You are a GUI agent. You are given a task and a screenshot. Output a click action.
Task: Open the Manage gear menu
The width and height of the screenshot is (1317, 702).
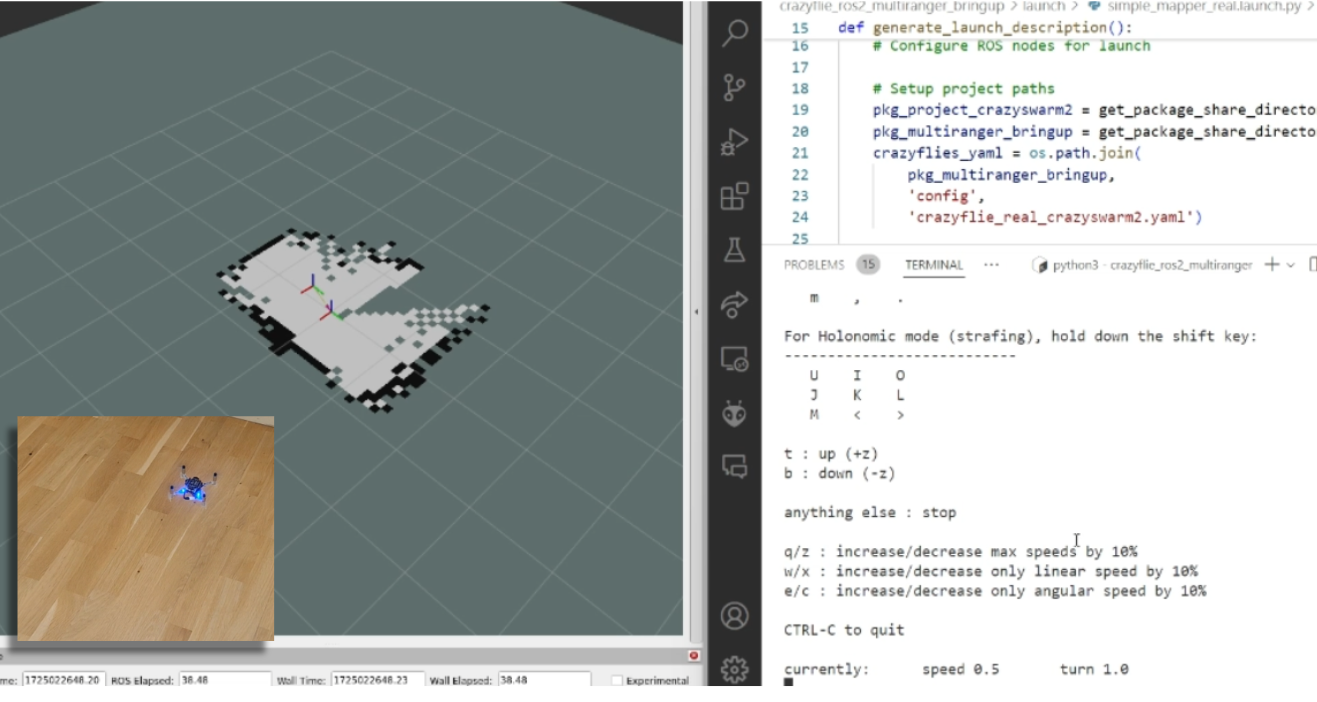pyautogui.click(x=735, y=668)
